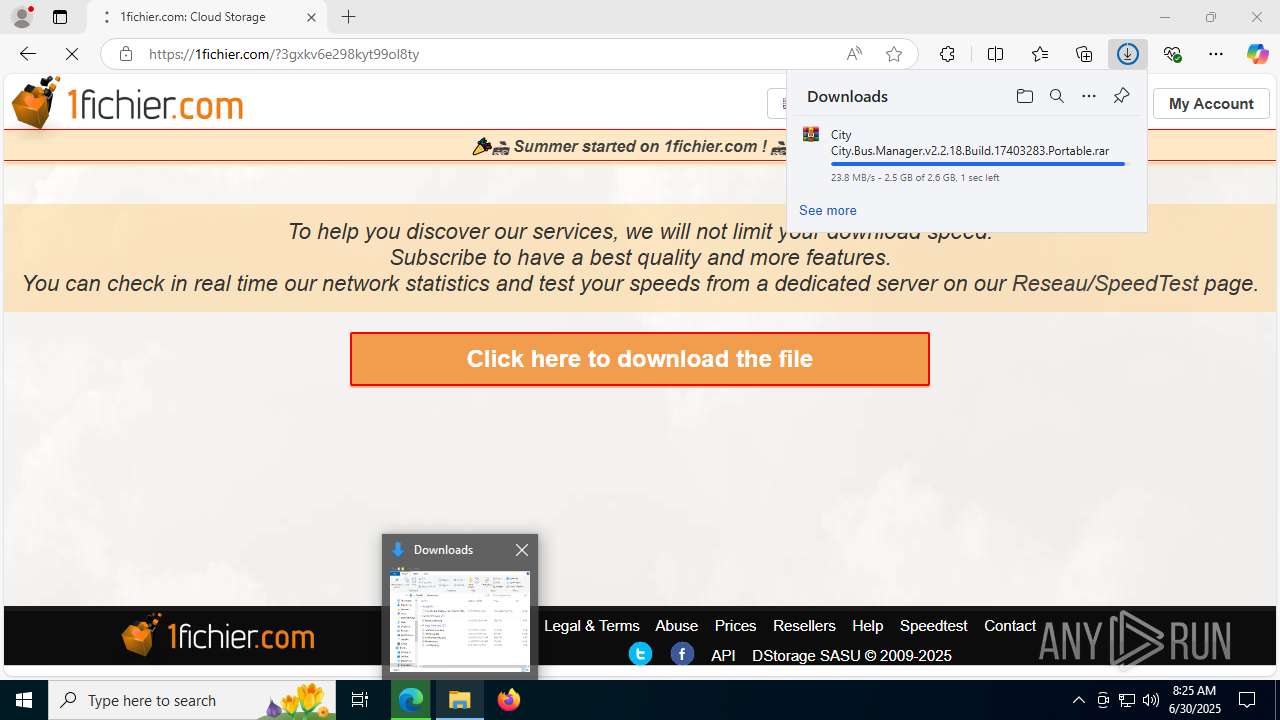Open File Explorer from the taskbar
This screenshot has height=720, width=1280.
[x=459, y=700]
